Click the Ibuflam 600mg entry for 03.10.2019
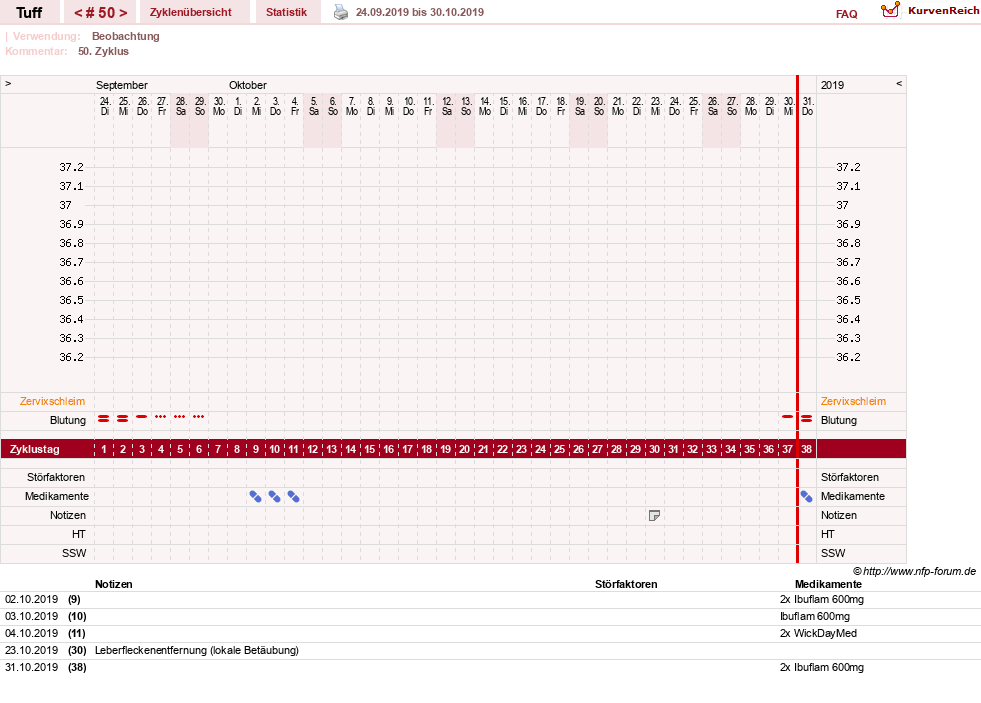981x703 pixels. [x=815, y=616]
